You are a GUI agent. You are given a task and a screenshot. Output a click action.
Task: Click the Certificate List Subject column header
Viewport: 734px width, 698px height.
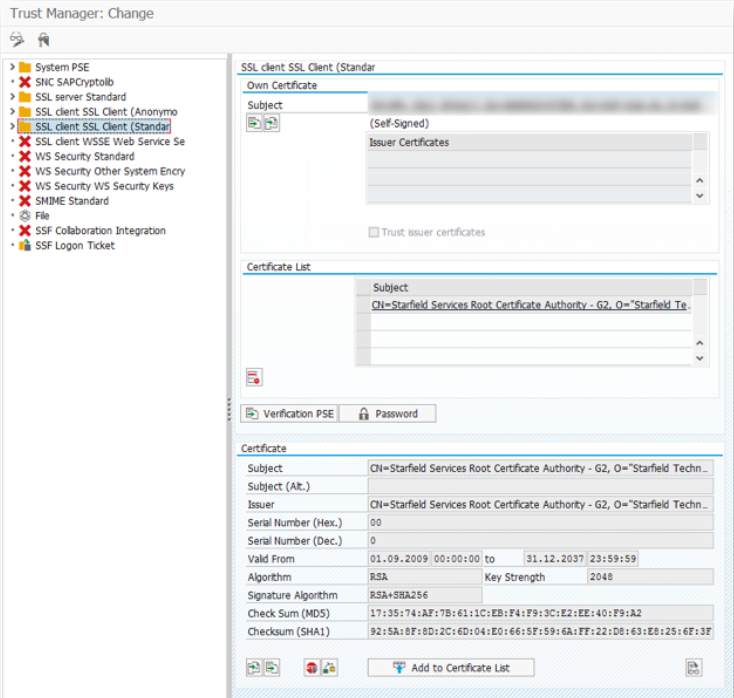[531, 287]
